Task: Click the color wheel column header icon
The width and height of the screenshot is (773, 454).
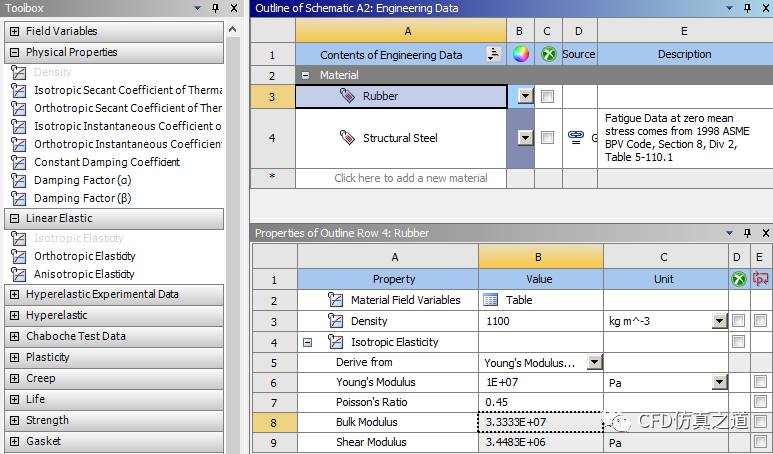Action: (x=521, y=54)
